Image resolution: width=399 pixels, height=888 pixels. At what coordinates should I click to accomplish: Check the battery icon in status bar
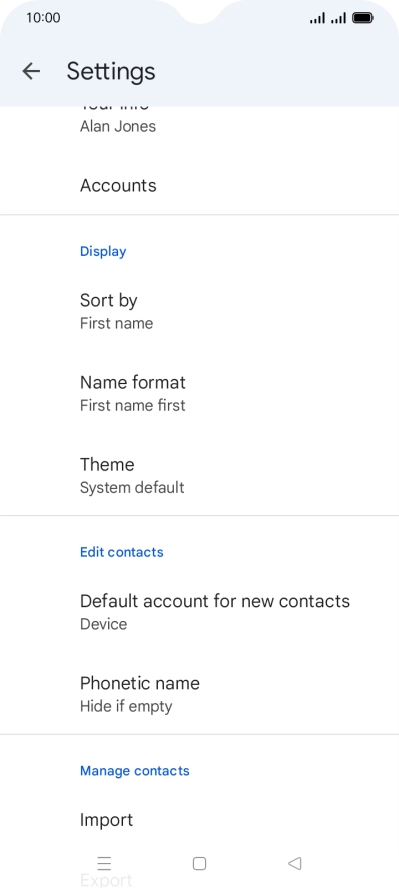pyautogui.click(x=363, y=18)
